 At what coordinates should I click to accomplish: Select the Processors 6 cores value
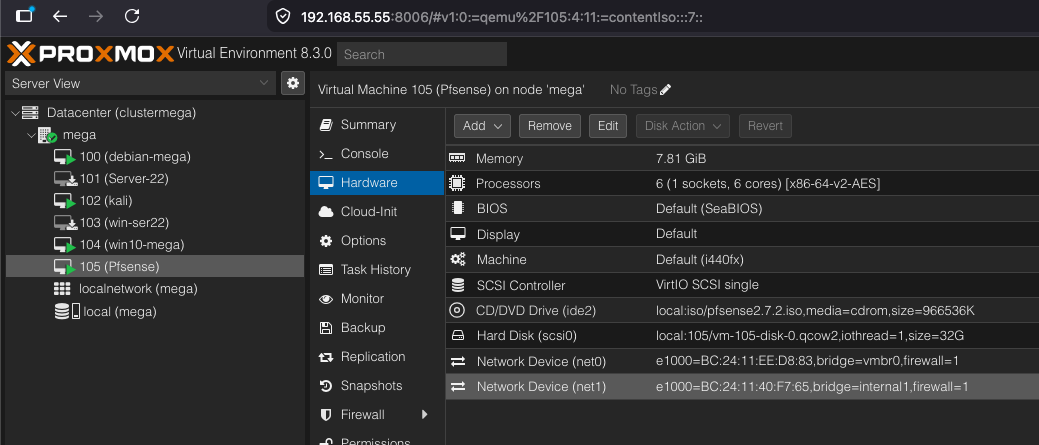click(x=768, y=183)
